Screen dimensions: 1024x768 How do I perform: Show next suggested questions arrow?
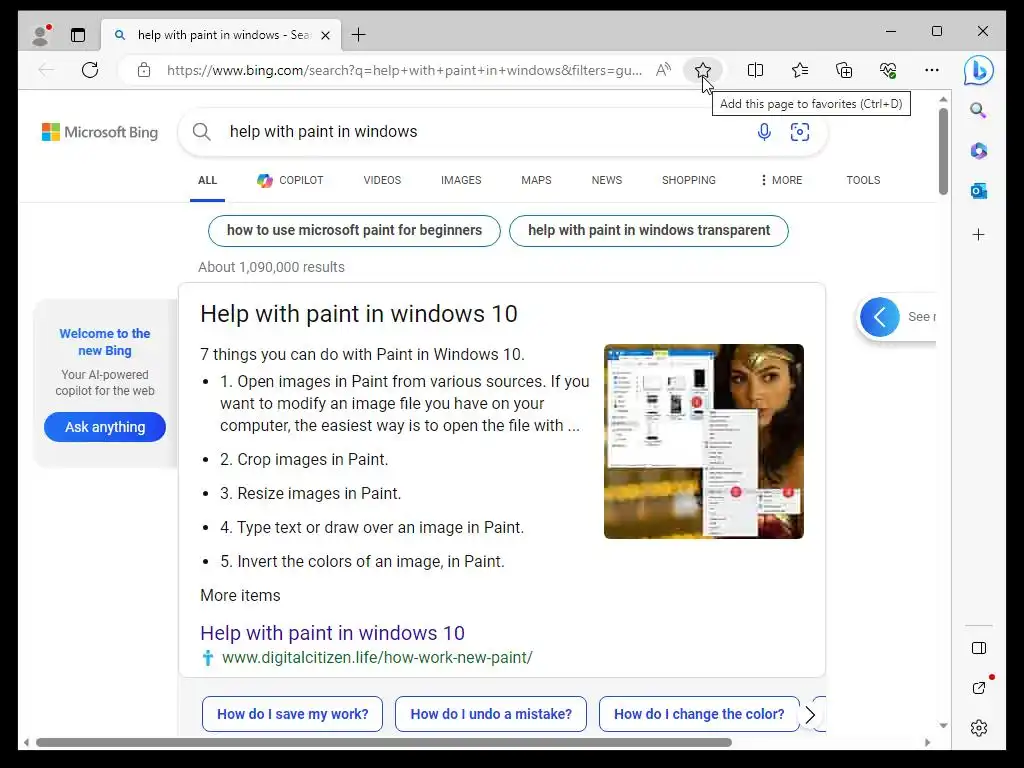pos(810,715)
